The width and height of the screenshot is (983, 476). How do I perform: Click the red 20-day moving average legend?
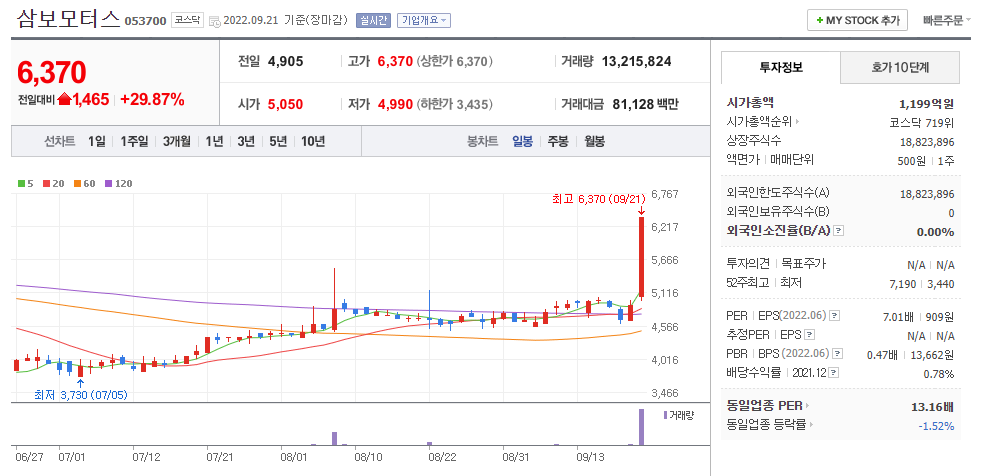(53, 184)
